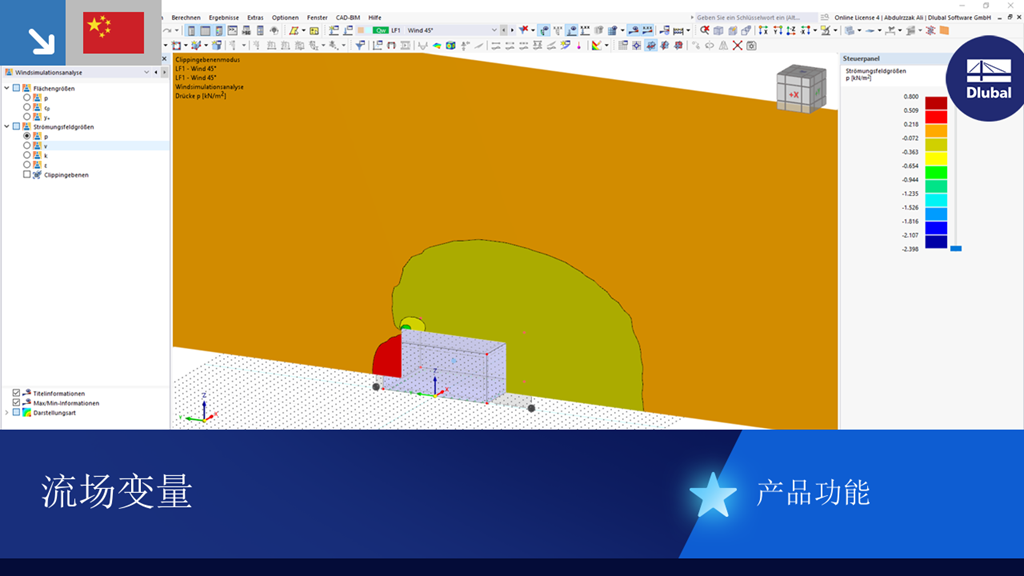
Task: Toggle the navigator panel toolbar icon
Action: [x=191, y=30]
